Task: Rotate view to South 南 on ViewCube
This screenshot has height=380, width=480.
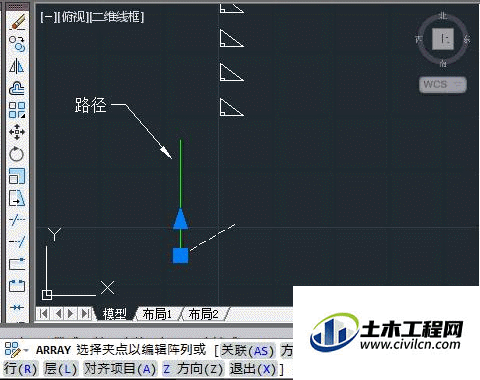Action: [443, 63]
